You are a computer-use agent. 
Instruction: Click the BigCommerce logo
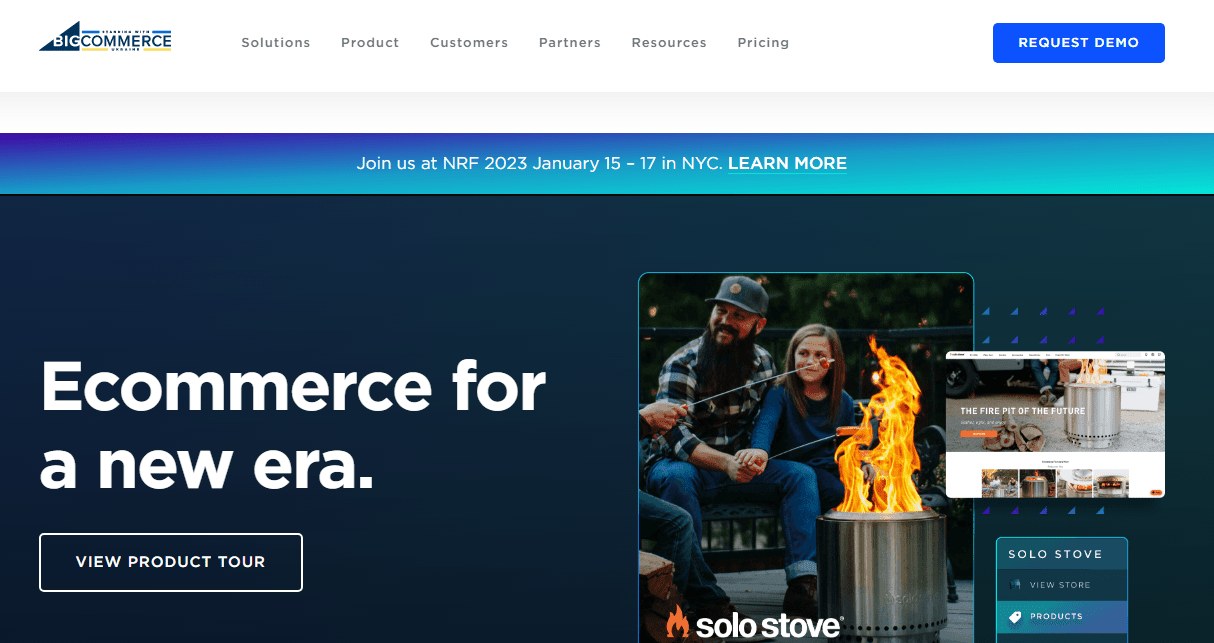point(105,41)
